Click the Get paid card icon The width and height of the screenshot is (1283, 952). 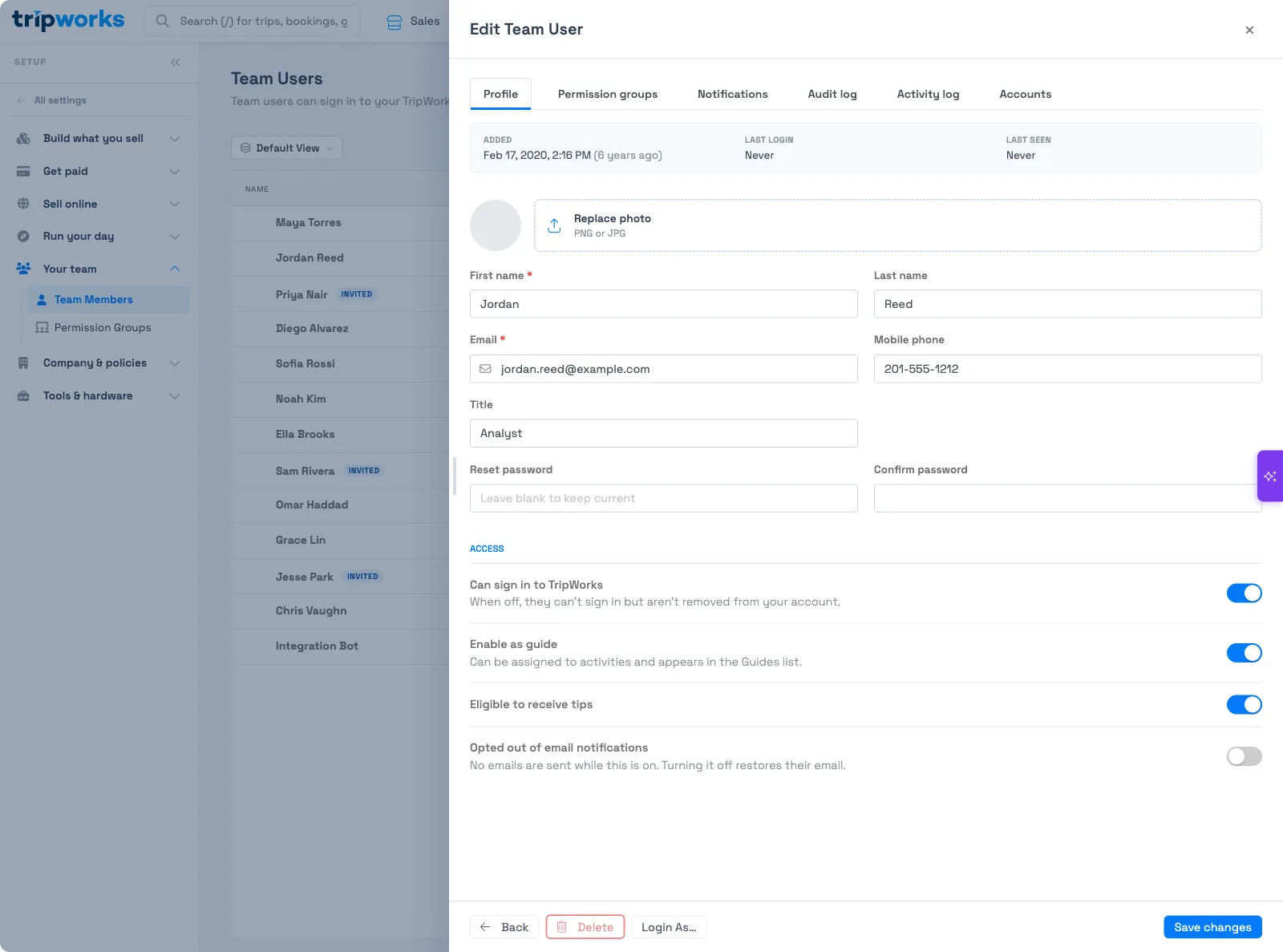pyautogui.click(x=24, y=171)
